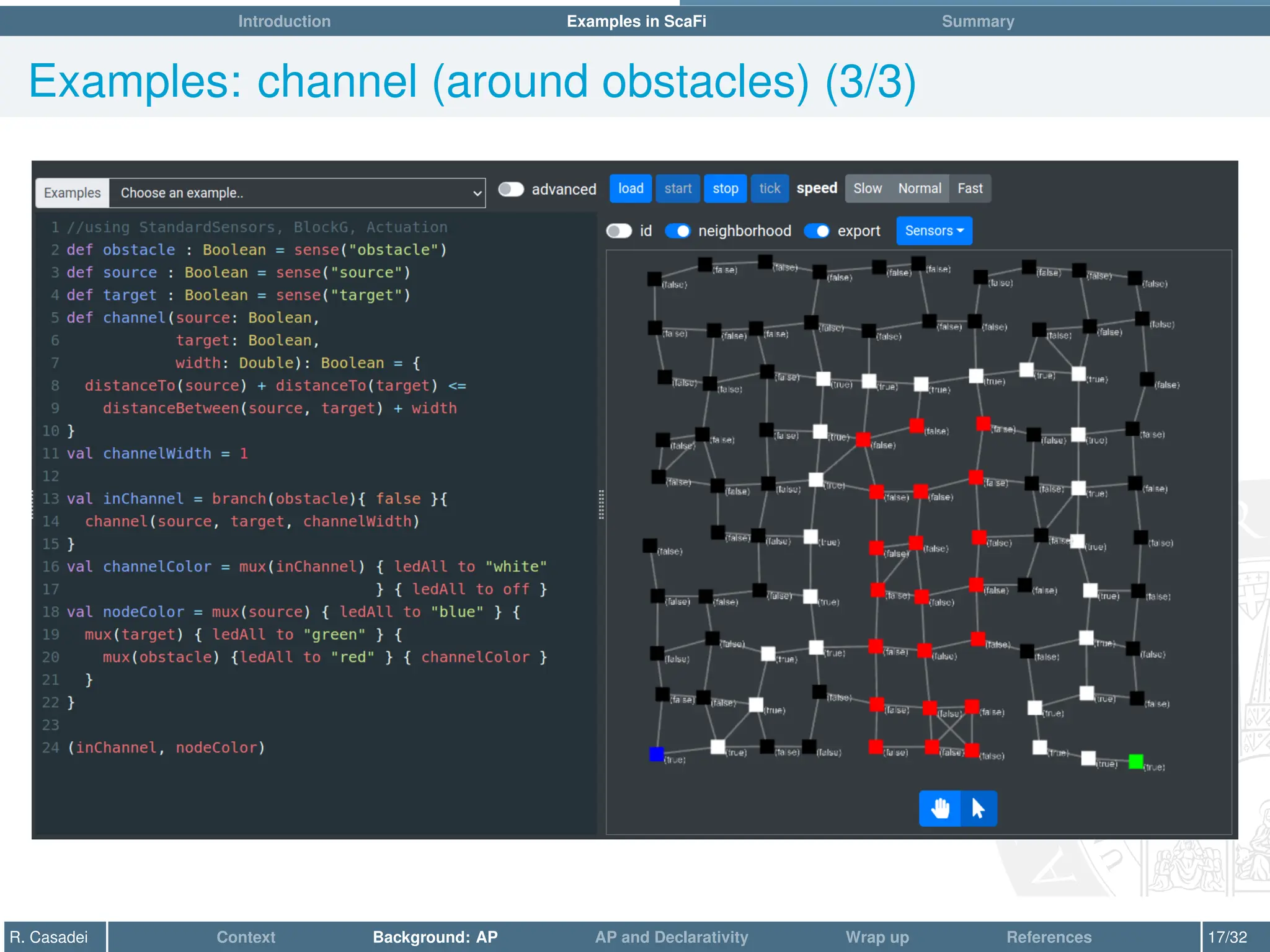Disable the neighborhood toggle
This screenshot has width=1270, height=952.
[x=677, y=231]
